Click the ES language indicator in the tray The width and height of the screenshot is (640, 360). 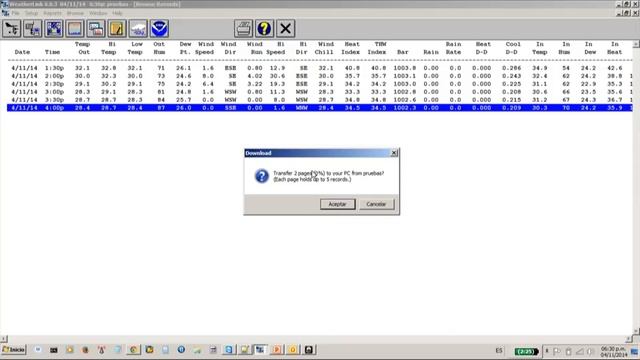tap(499, 351)
